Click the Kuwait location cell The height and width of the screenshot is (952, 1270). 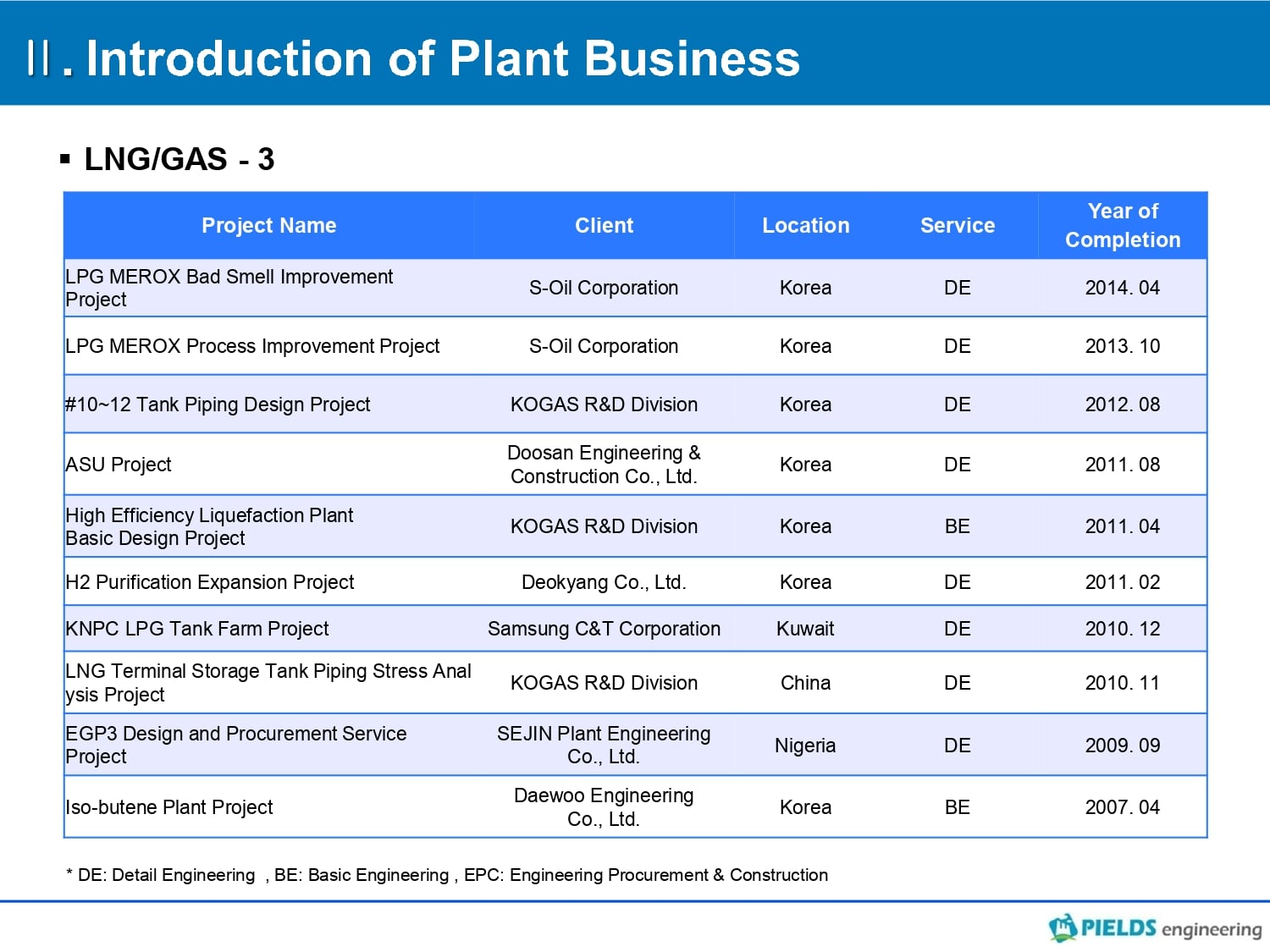point(805,629)
